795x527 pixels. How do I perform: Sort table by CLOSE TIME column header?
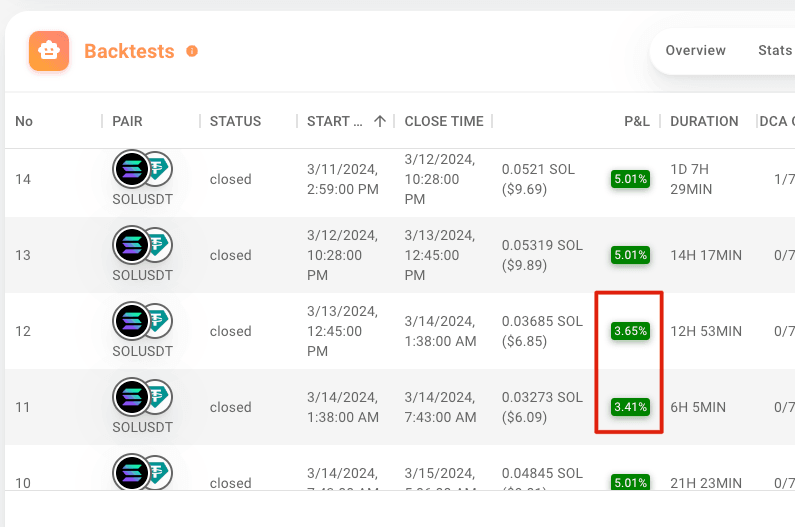click(x=443, y=121)
